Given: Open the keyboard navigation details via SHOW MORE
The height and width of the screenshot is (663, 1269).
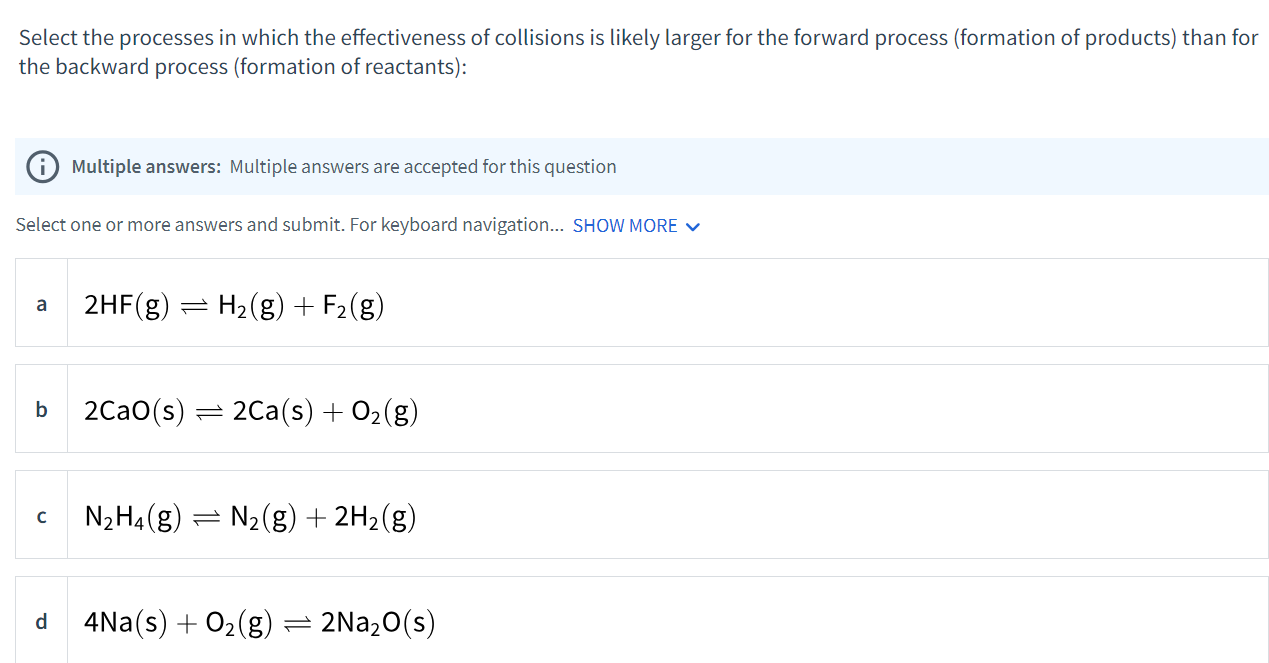Looking at the screenshot, I should pos(625,225).
